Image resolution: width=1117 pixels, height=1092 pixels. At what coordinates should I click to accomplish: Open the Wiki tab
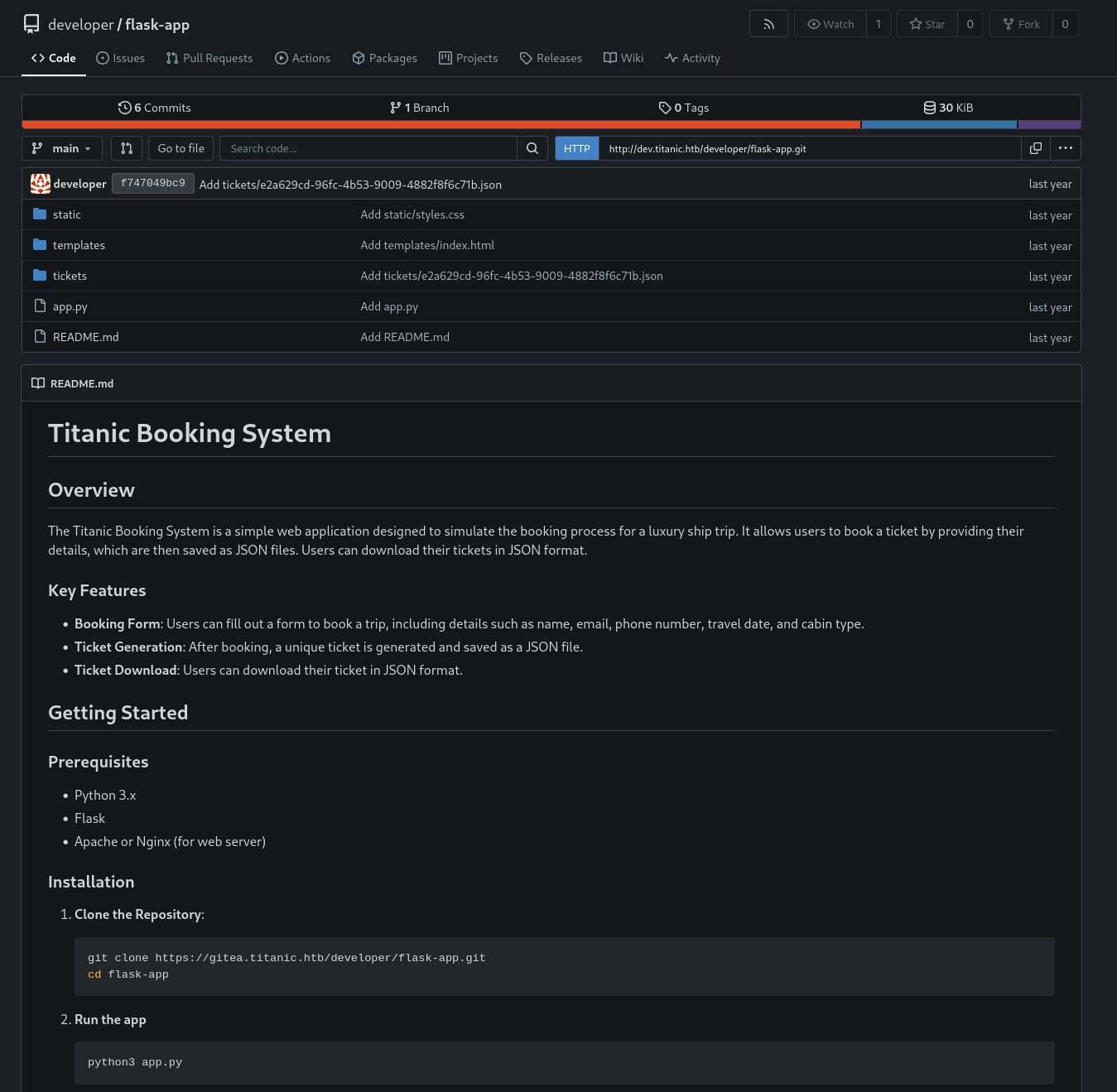pos(623,58)
